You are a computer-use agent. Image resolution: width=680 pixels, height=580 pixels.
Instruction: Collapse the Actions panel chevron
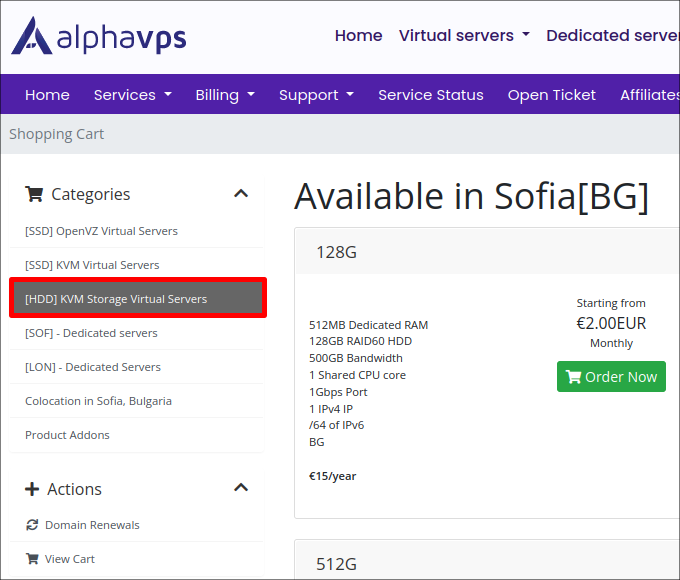pos(241,488)
